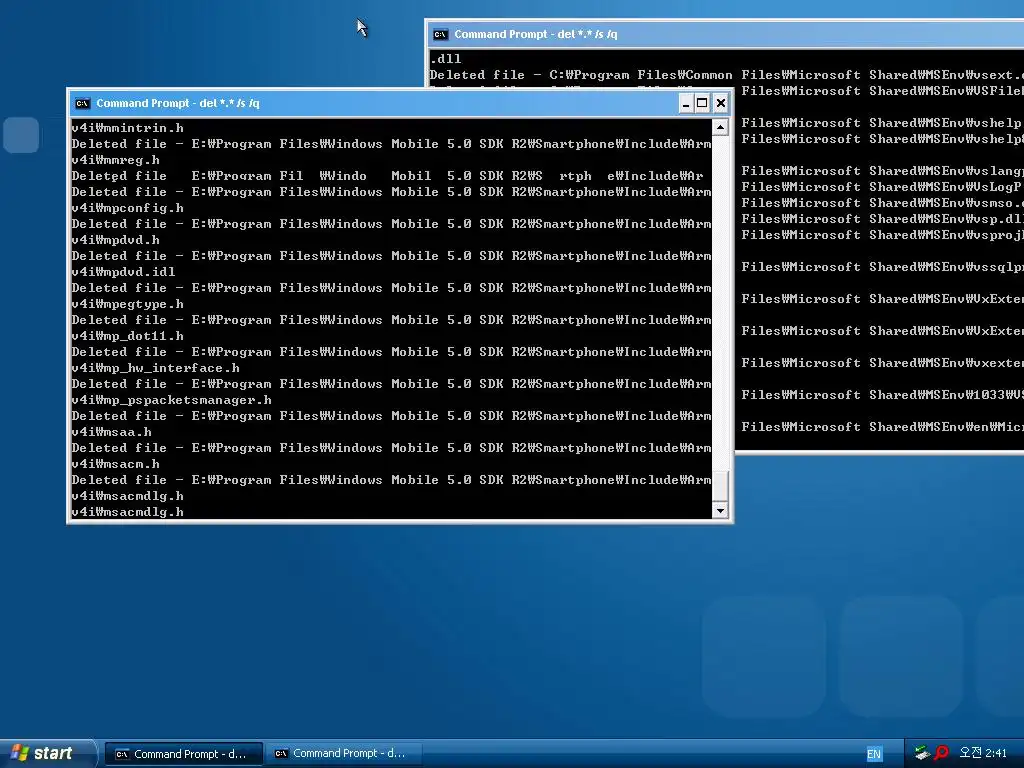Click the 'v4i₩mp_hw_interface.h' output line
Screen dimensions: 1024x768
[x=155, y=368]
